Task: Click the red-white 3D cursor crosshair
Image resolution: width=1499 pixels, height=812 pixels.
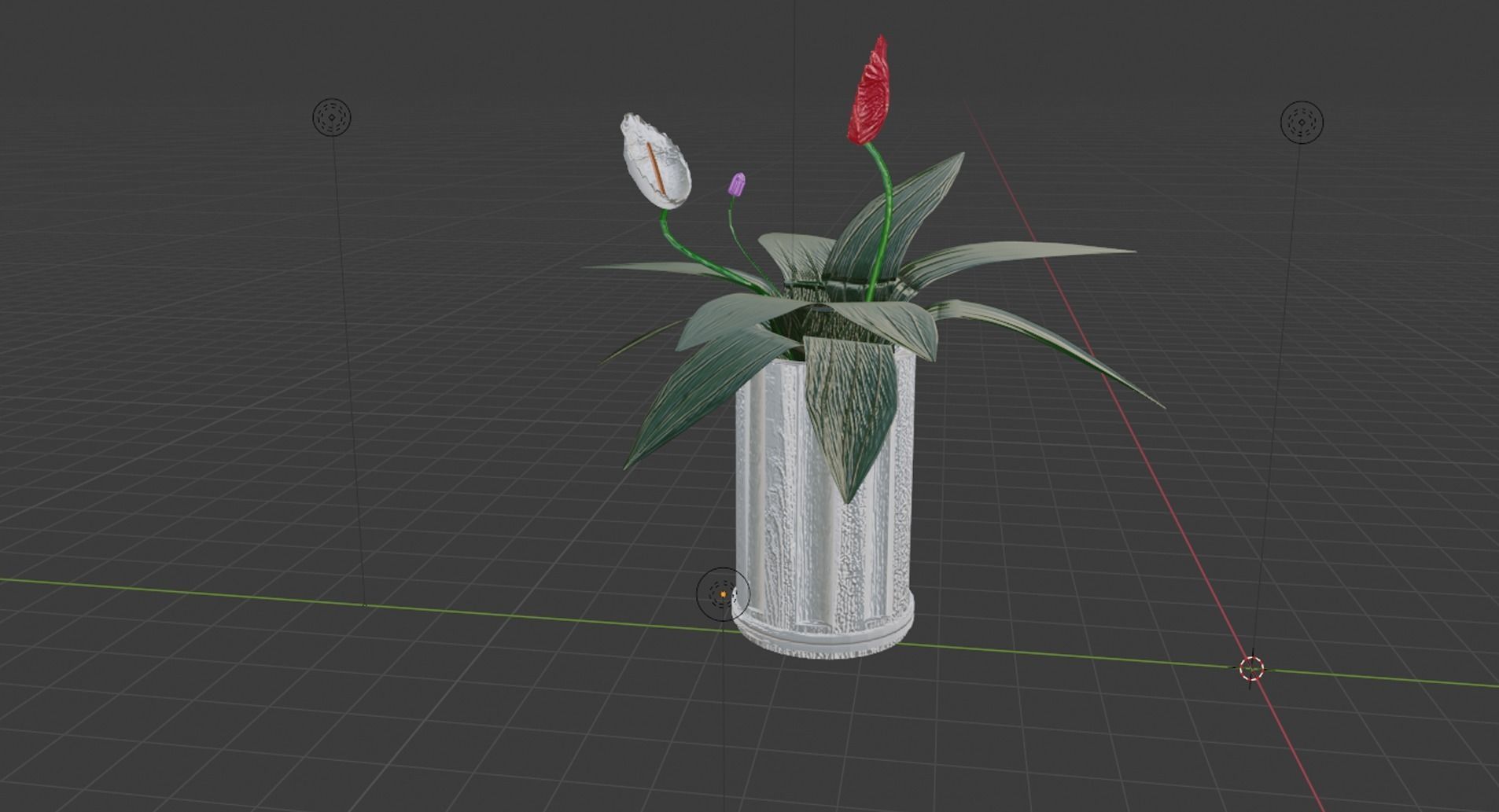Action: click(x=1251, y=669)
